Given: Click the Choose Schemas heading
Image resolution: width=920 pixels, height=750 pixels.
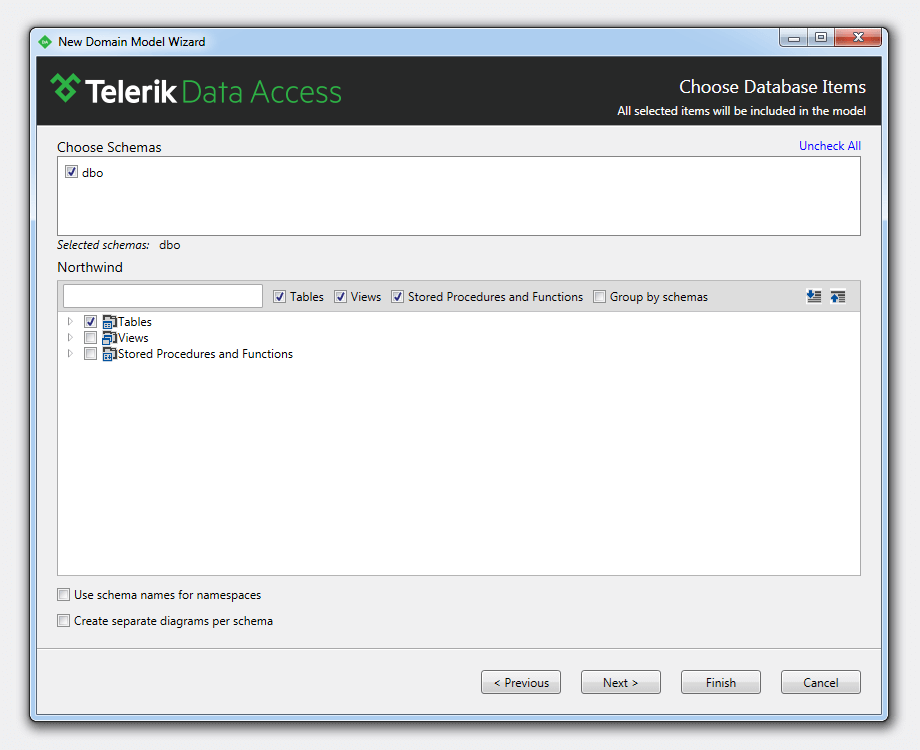Looking at the screenshot, I should click(x=109, y=147).
